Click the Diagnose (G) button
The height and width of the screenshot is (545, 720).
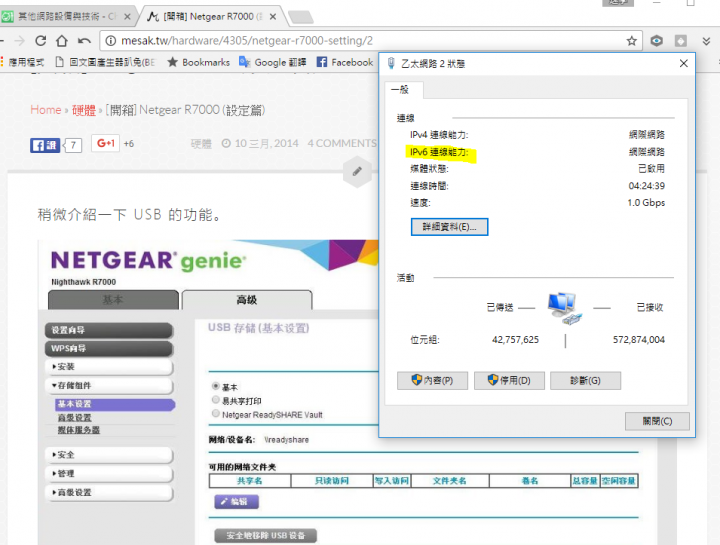click(x=585, y=381)
